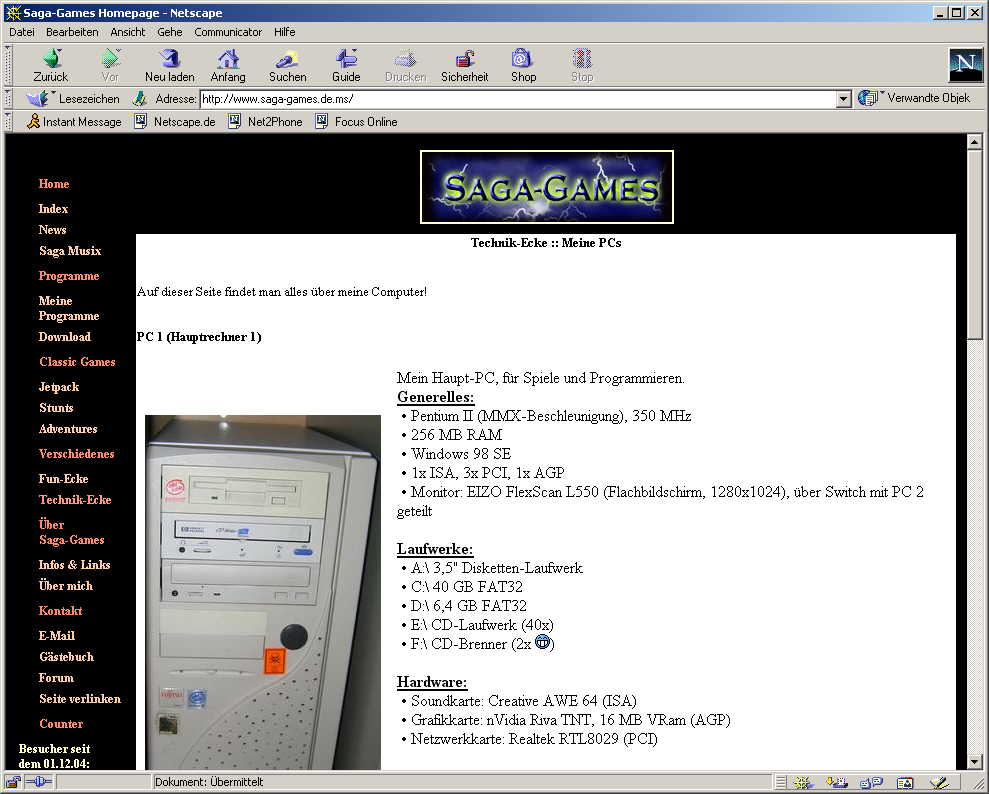
Task: Go back with the Zurück button
Action: tap(50, 66)
